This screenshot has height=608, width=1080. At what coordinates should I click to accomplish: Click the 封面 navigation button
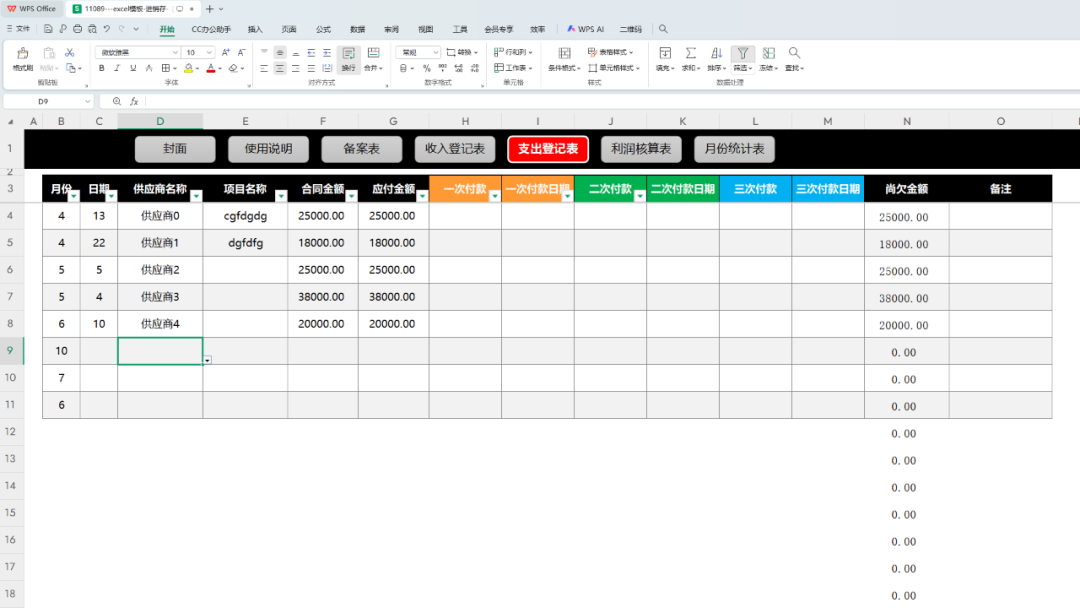point(175,149)
